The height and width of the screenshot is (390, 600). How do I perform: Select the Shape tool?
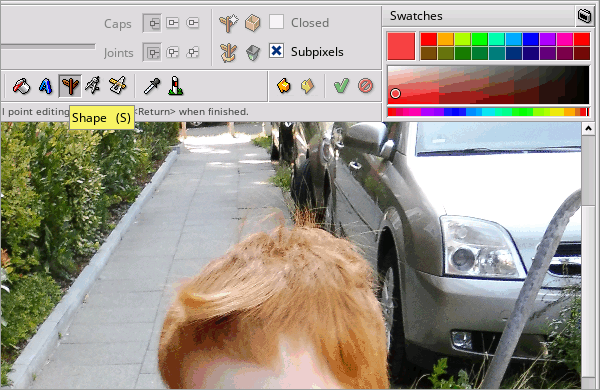pos(70,86)
